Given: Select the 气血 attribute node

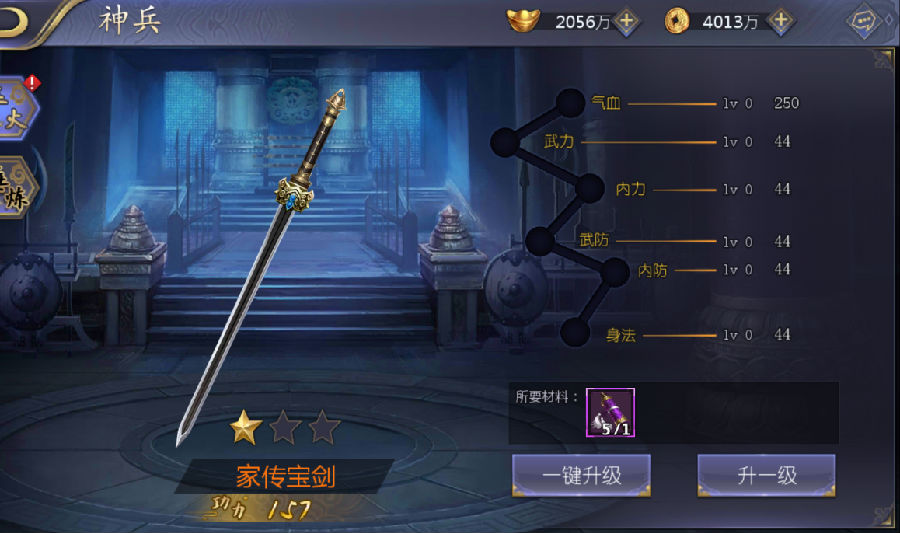Looking at the screenshot, I should (x=571, y=103).
